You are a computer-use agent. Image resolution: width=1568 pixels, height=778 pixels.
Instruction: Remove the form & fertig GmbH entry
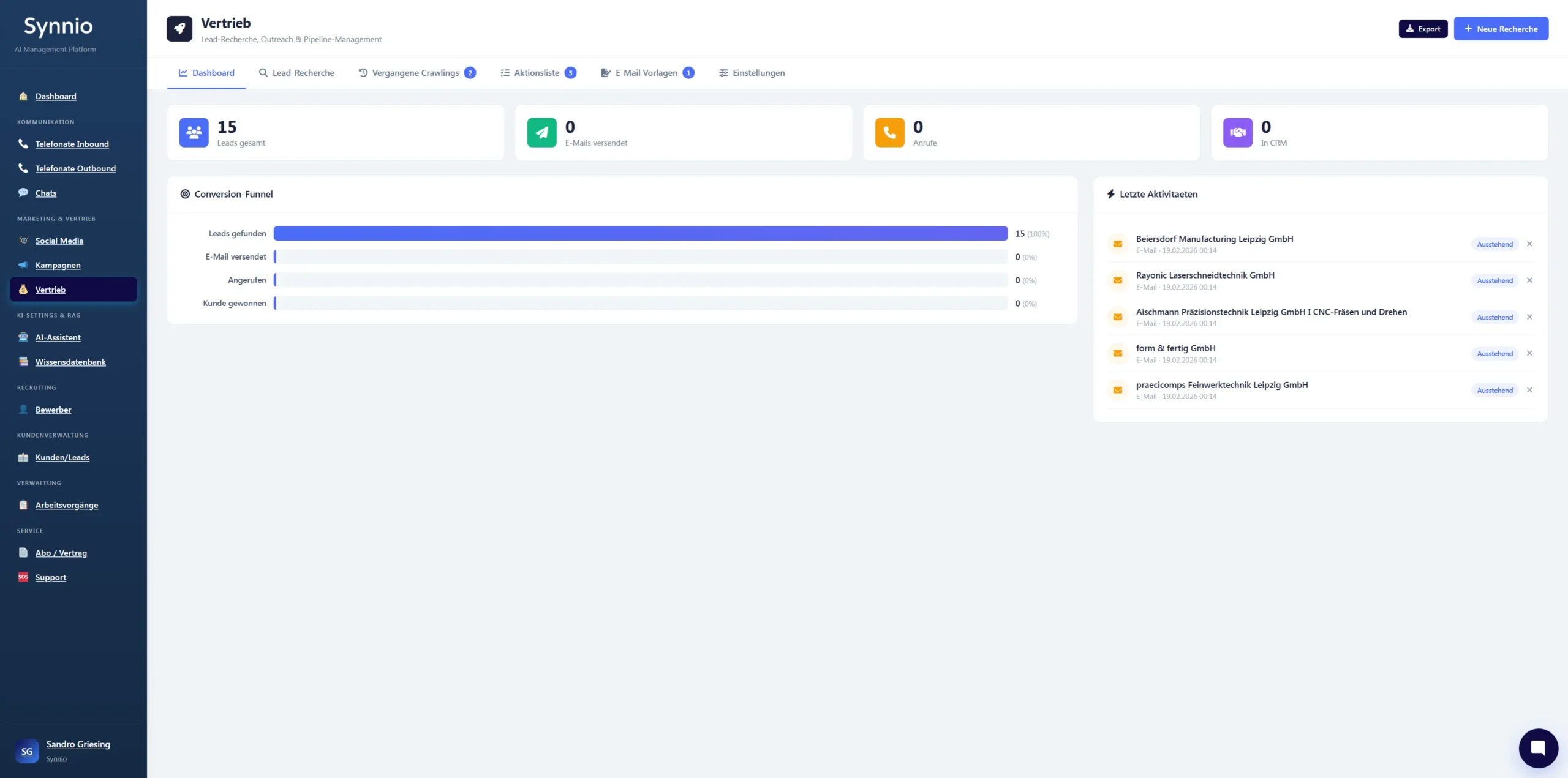pyautogui.click(x=1529, y=353)
